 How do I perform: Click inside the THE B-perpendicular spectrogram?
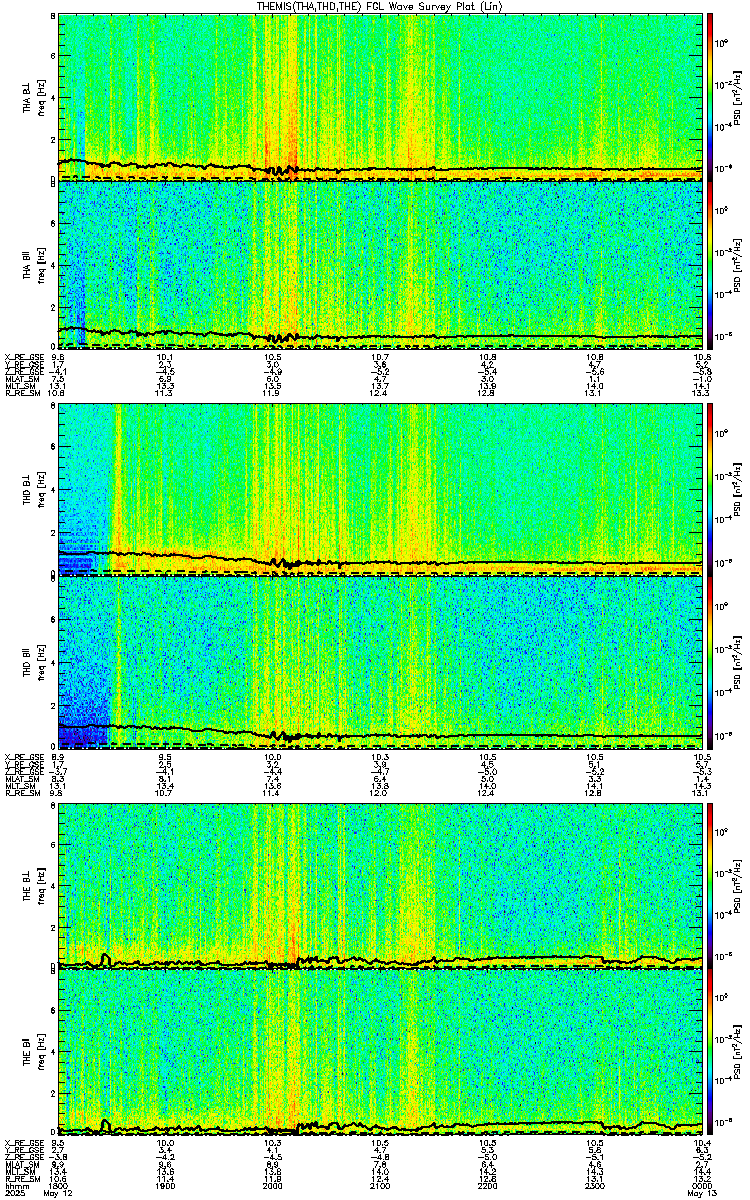[380, 884]
